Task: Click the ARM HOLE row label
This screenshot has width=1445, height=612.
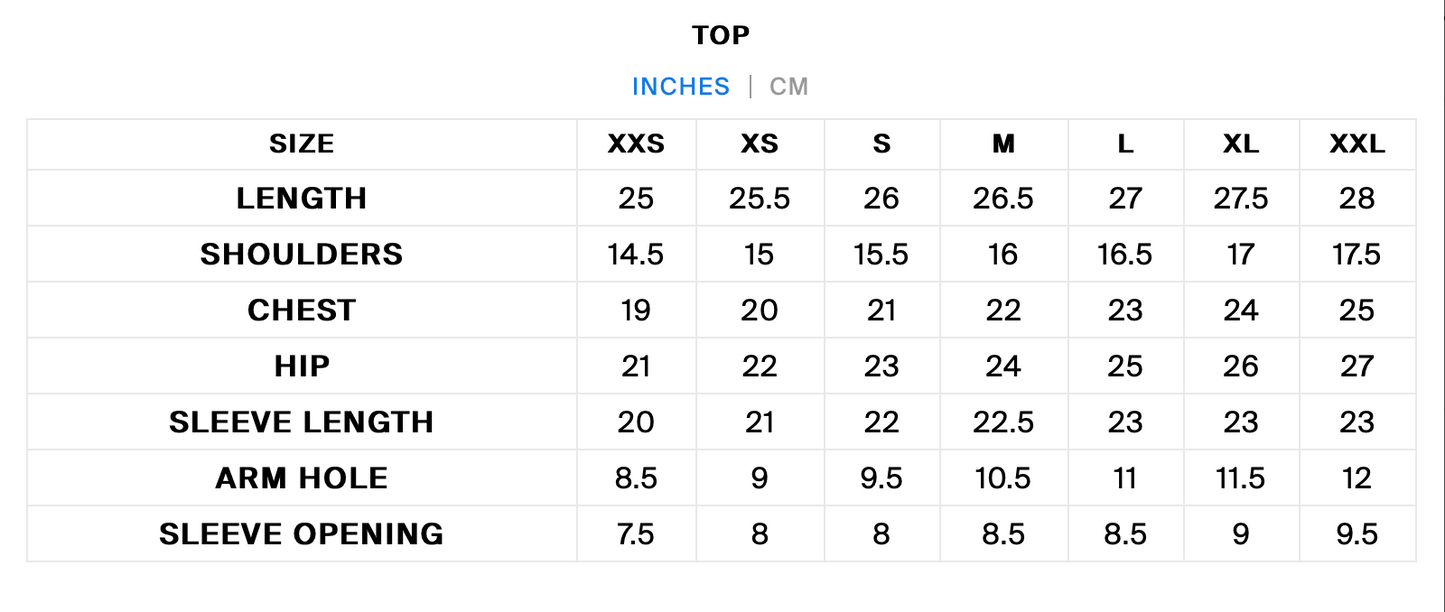Action: pyautogui.click(x=302, y=479)
